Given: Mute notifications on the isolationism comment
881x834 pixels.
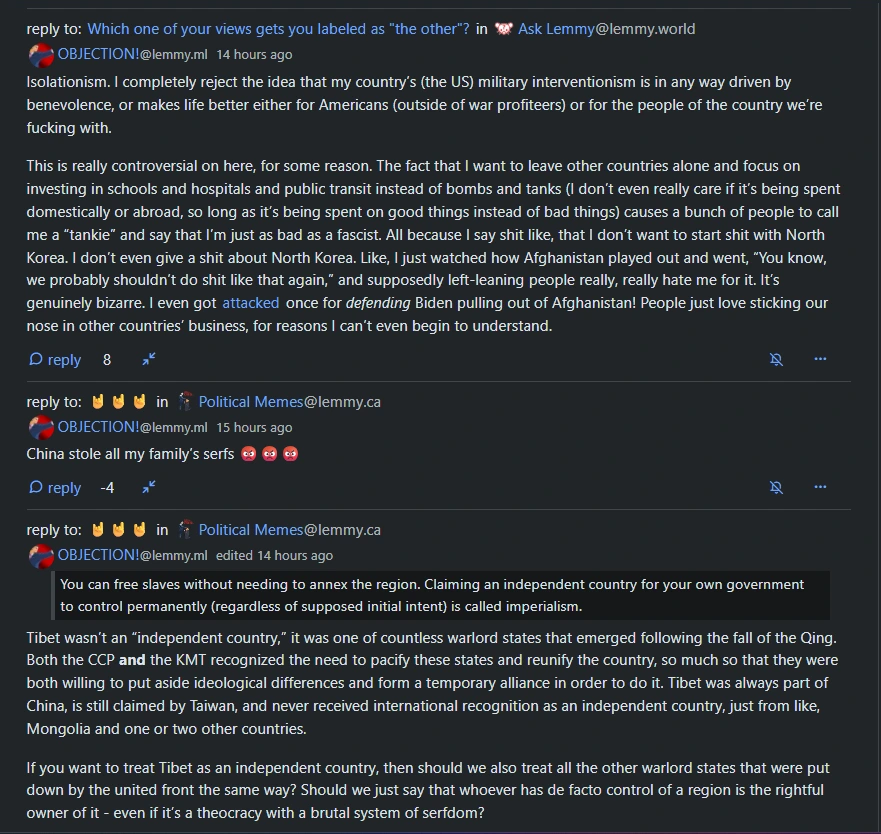Looking at the screenshot, I should 777,359.
